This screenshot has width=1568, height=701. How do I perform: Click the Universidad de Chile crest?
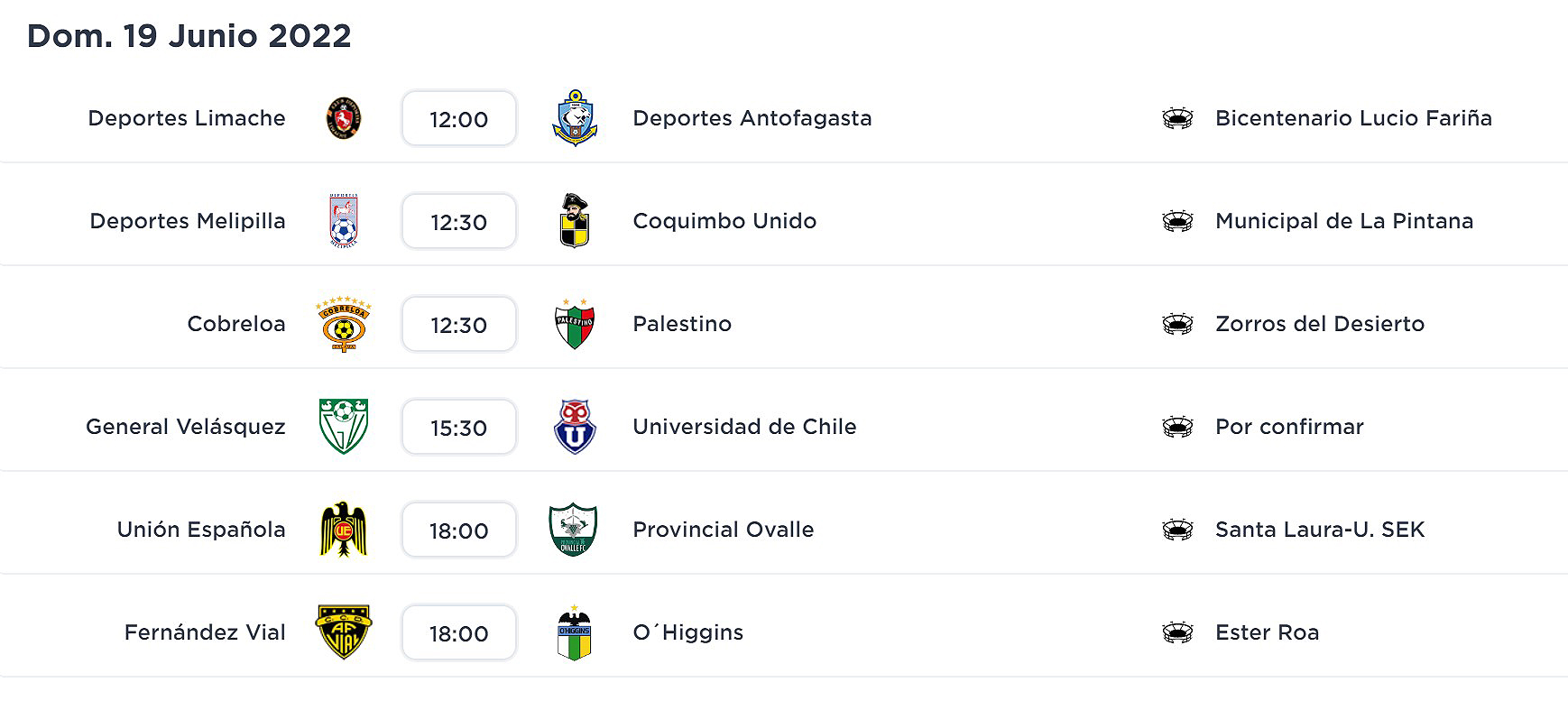(x=575, y=427)
